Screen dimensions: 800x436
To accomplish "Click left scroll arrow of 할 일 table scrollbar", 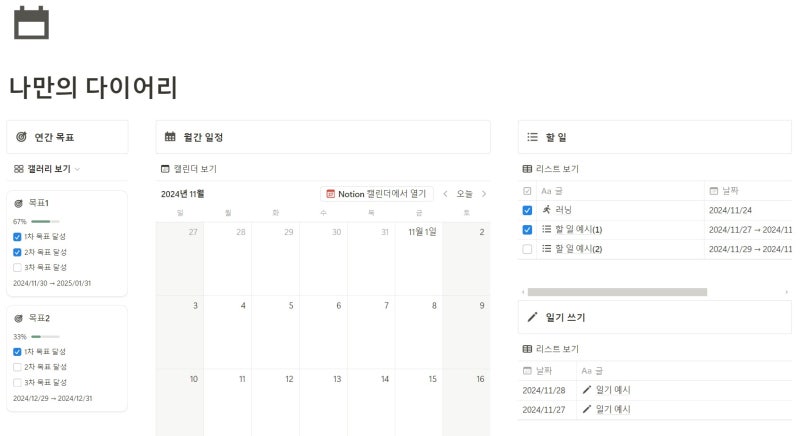I will pos(523,292).
